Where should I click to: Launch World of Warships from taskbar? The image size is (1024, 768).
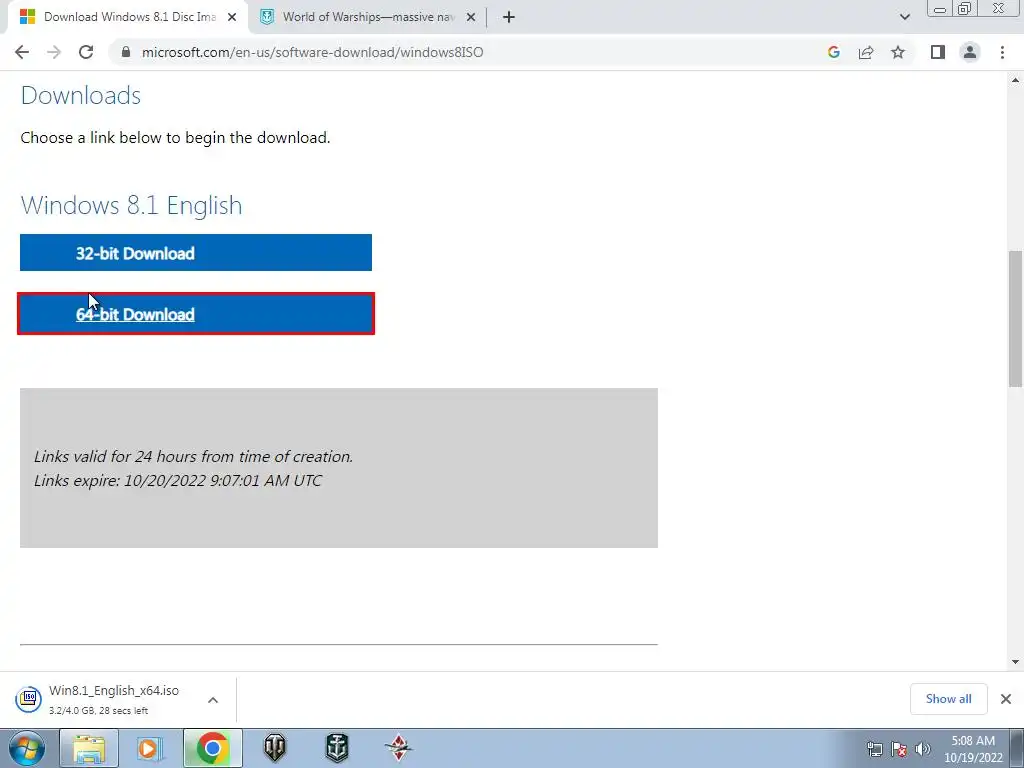pos(337,748)
